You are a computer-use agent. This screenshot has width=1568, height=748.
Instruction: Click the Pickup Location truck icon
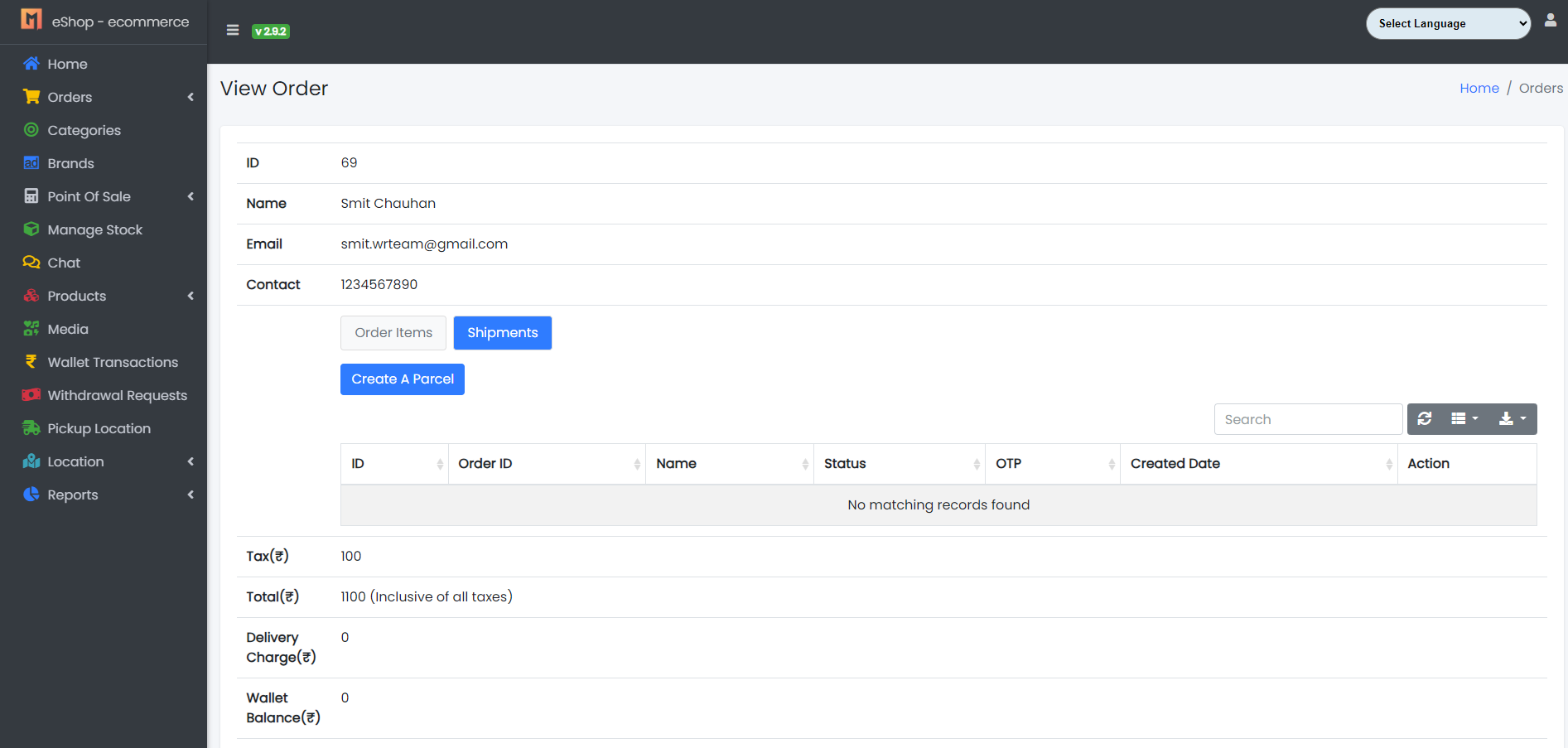[x=31, y=428]
